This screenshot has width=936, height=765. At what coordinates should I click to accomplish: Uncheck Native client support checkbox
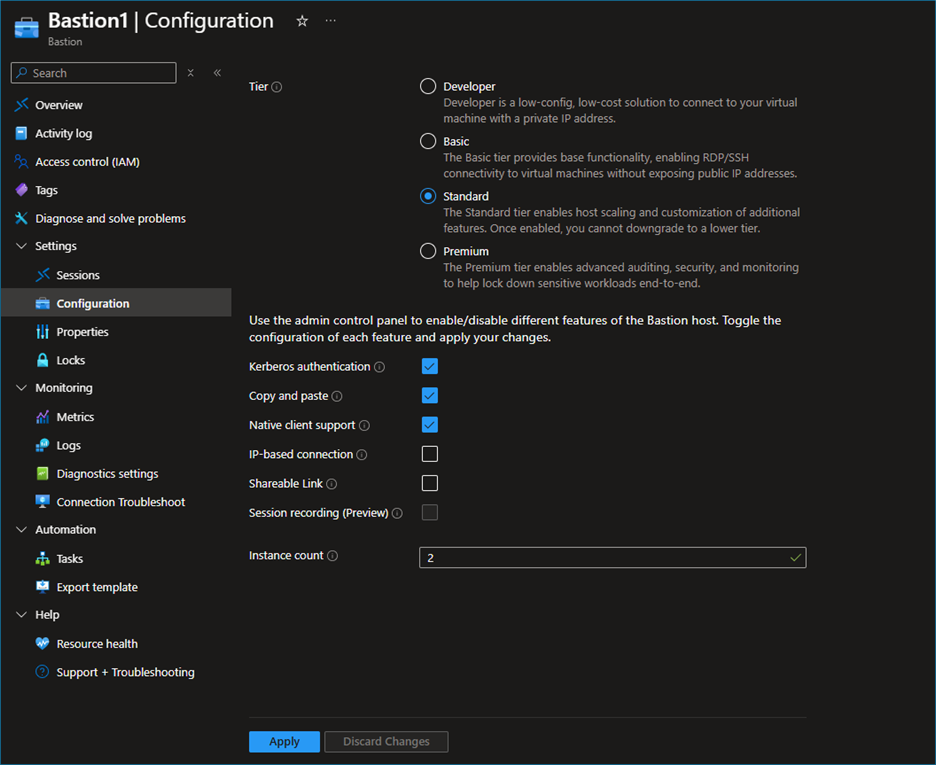click(x=430, y=425)
